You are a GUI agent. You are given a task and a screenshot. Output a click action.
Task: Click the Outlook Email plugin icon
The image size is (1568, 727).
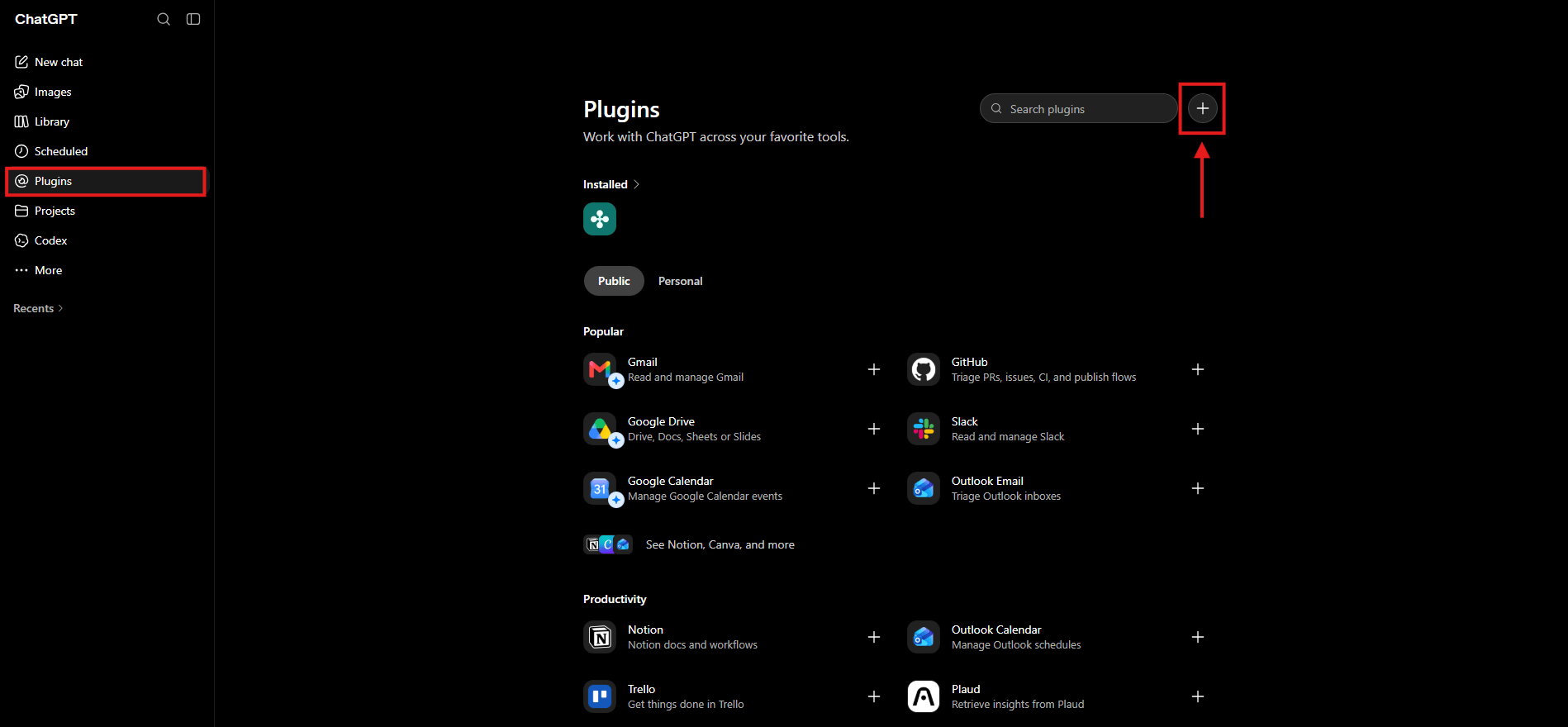(x=924, y=488)
